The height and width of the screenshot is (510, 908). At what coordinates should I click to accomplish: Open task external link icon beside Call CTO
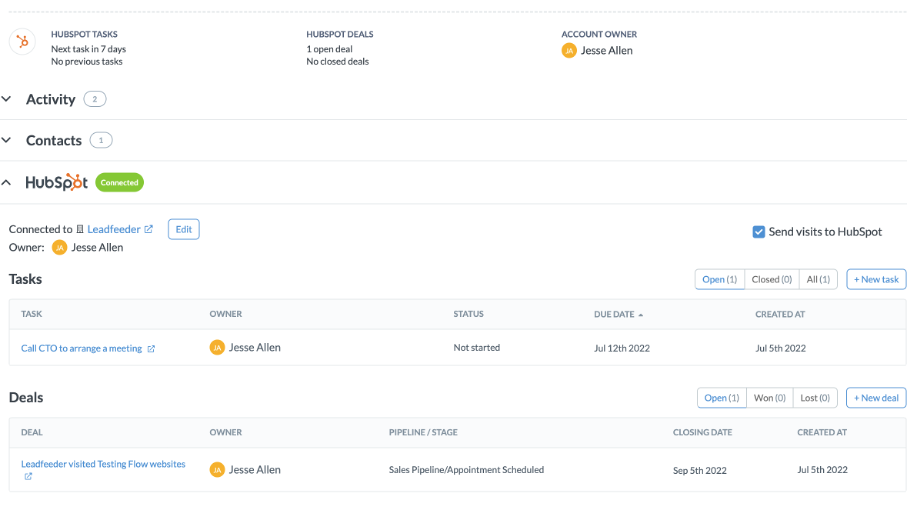point(151,348)
